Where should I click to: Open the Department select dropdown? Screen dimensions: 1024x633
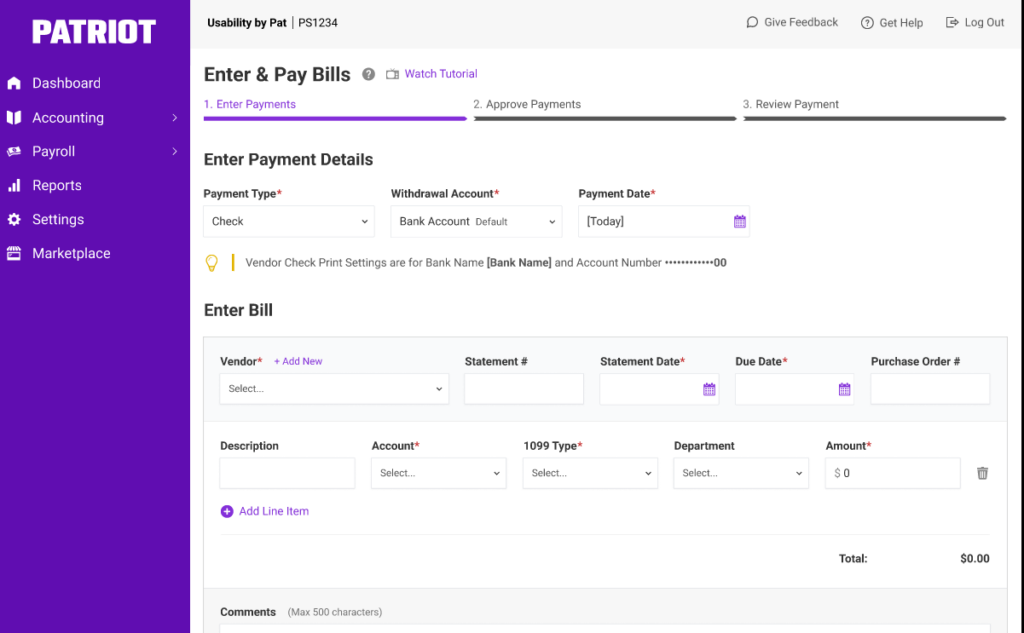tap(741, 473)
